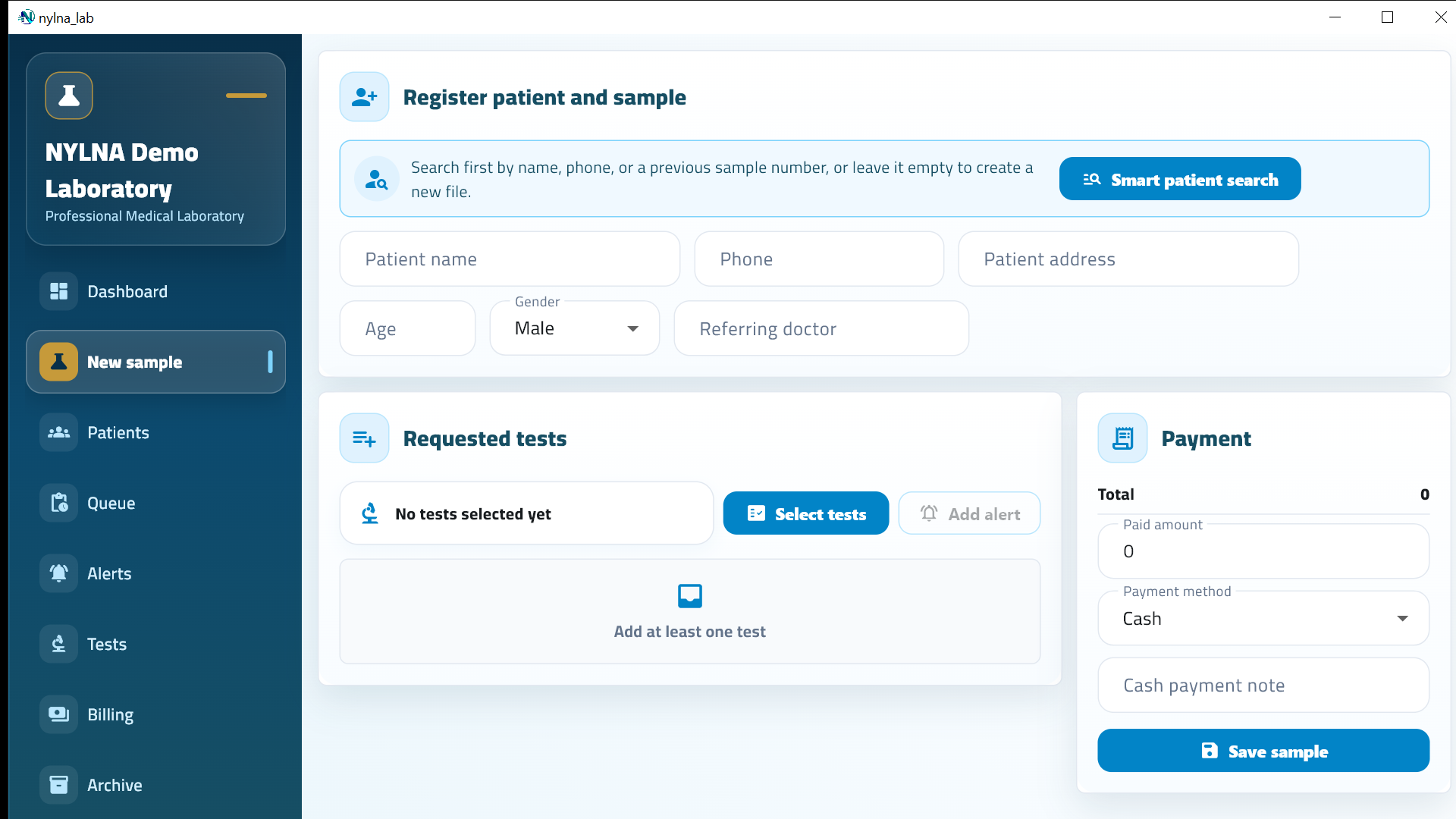Click the Cash dropdown arrow
The height and width of the screenshot is (819, 1456).
(1403, 619)
